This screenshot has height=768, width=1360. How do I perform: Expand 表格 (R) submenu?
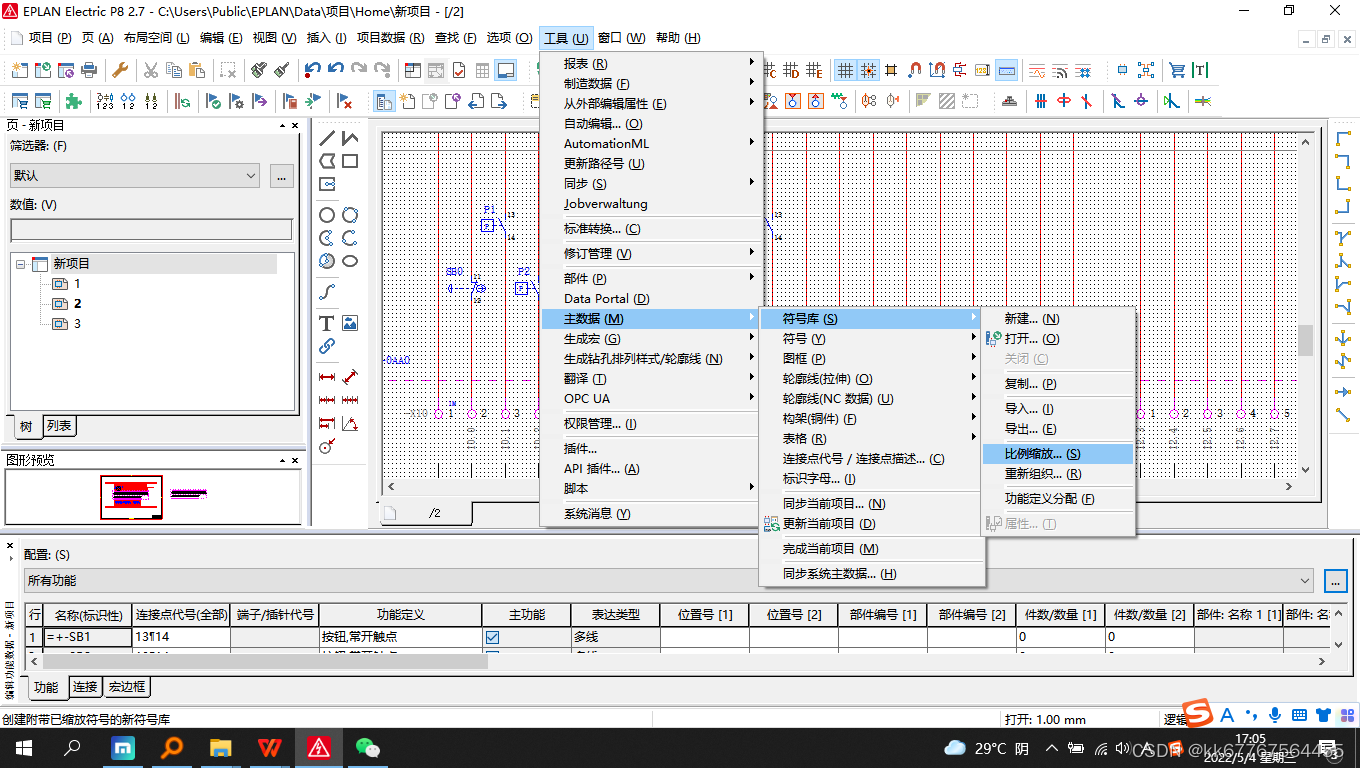tap(870, 438)
